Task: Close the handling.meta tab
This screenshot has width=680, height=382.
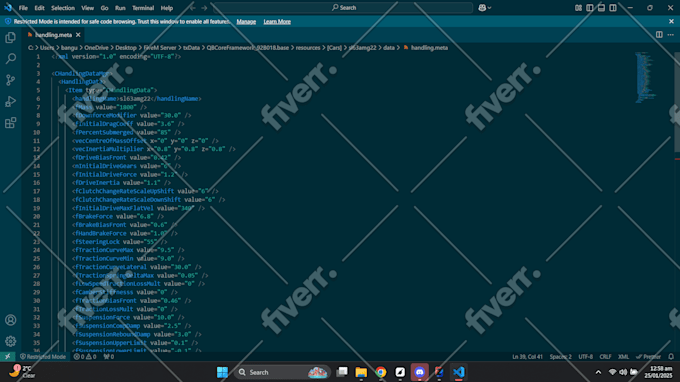Action: 78,35
